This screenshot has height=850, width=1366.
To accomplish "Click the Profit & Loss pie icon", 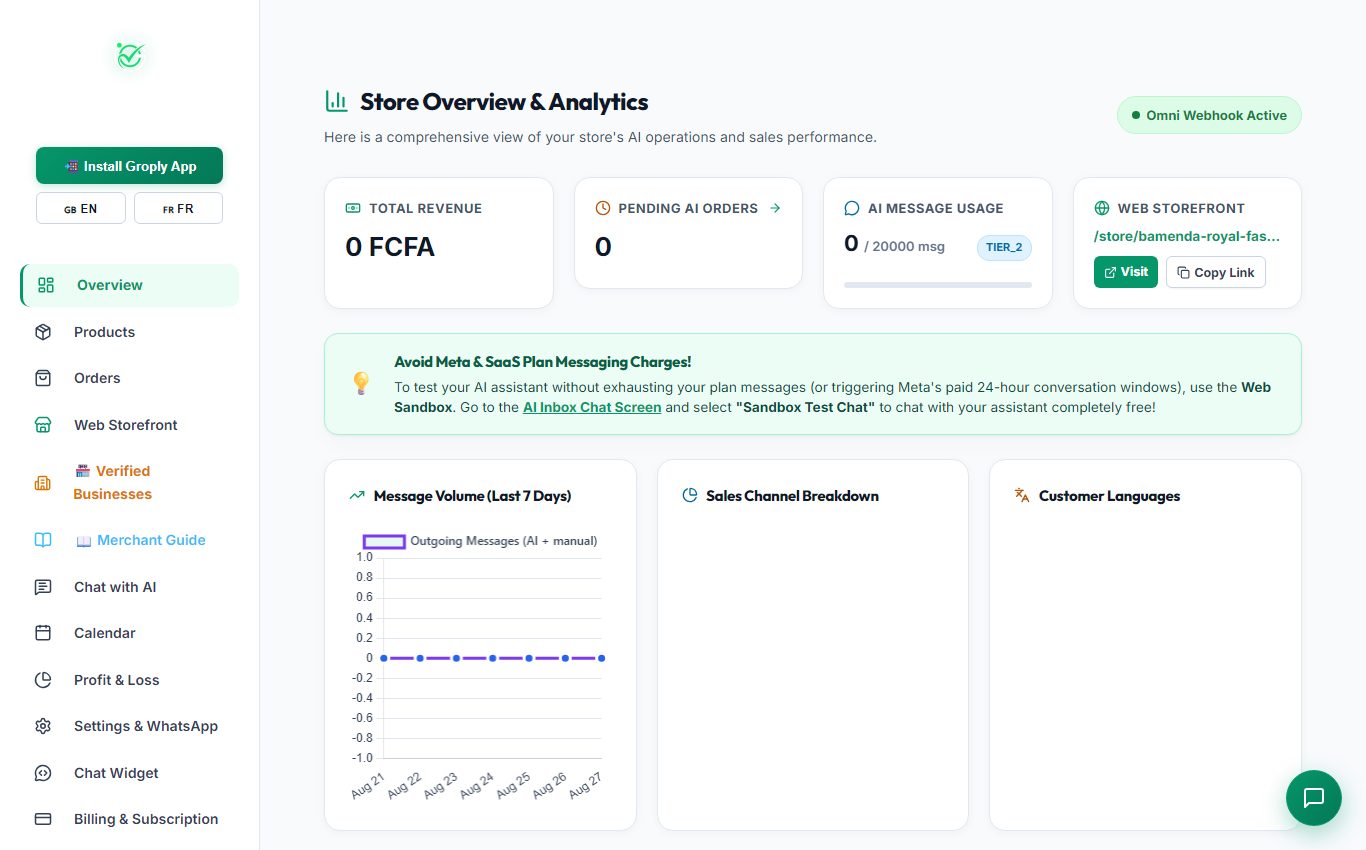I will (43, 680).
